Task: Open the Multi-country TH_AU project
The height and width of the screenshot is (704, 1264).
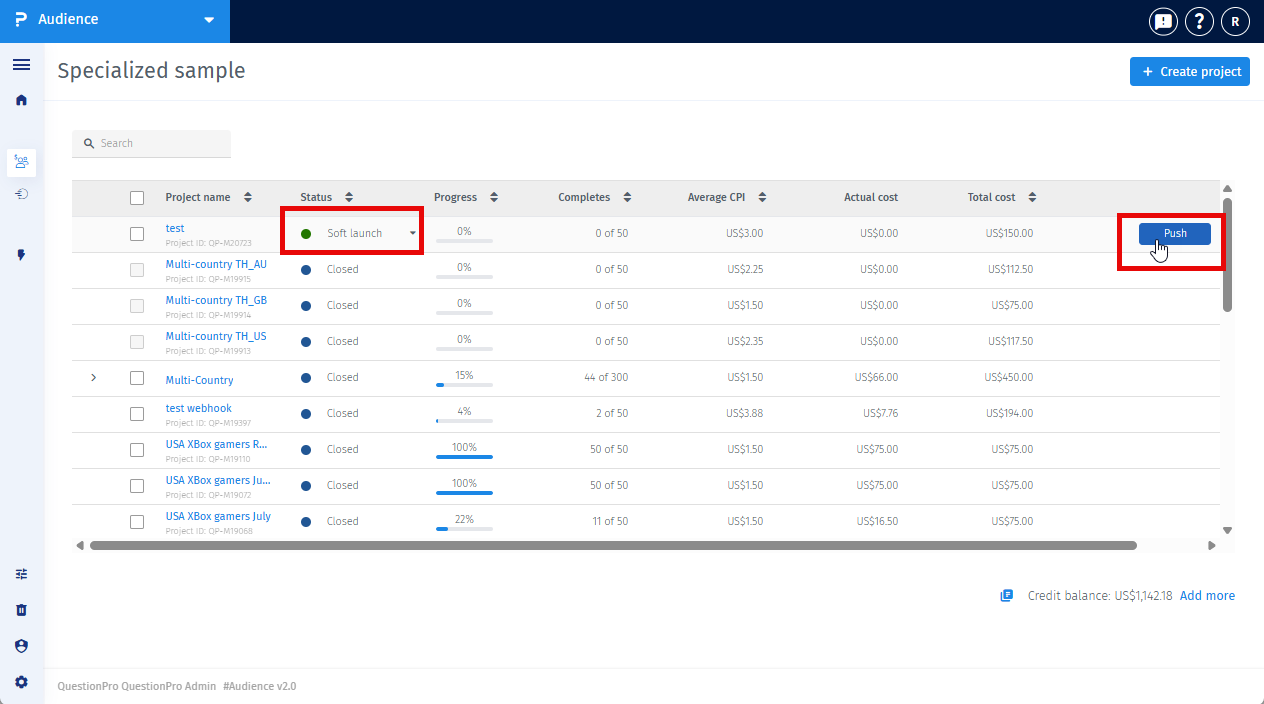Action: (216, 264)
